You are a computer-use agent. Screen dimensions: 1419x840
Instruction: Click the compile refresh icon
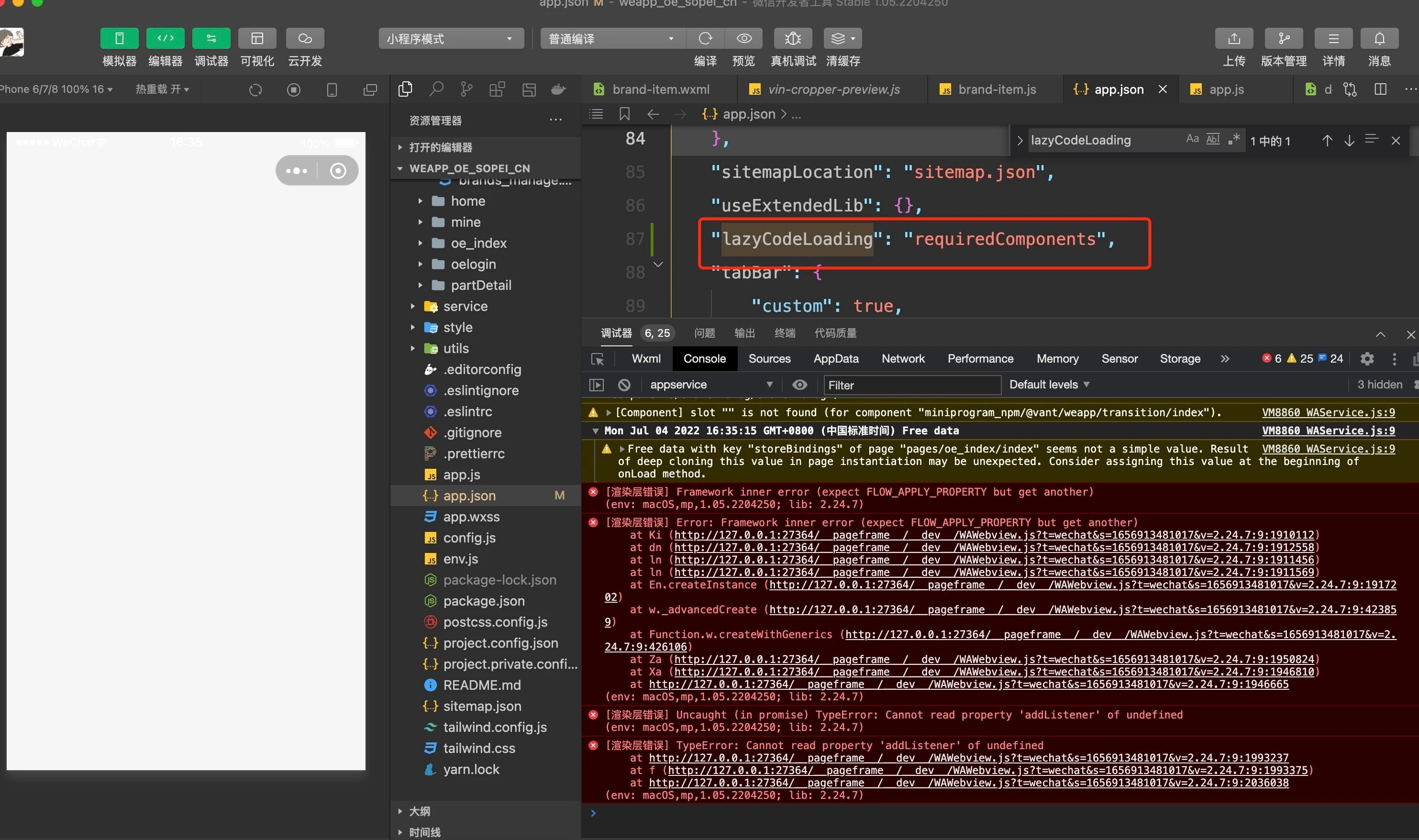click(x=705, y=38)
